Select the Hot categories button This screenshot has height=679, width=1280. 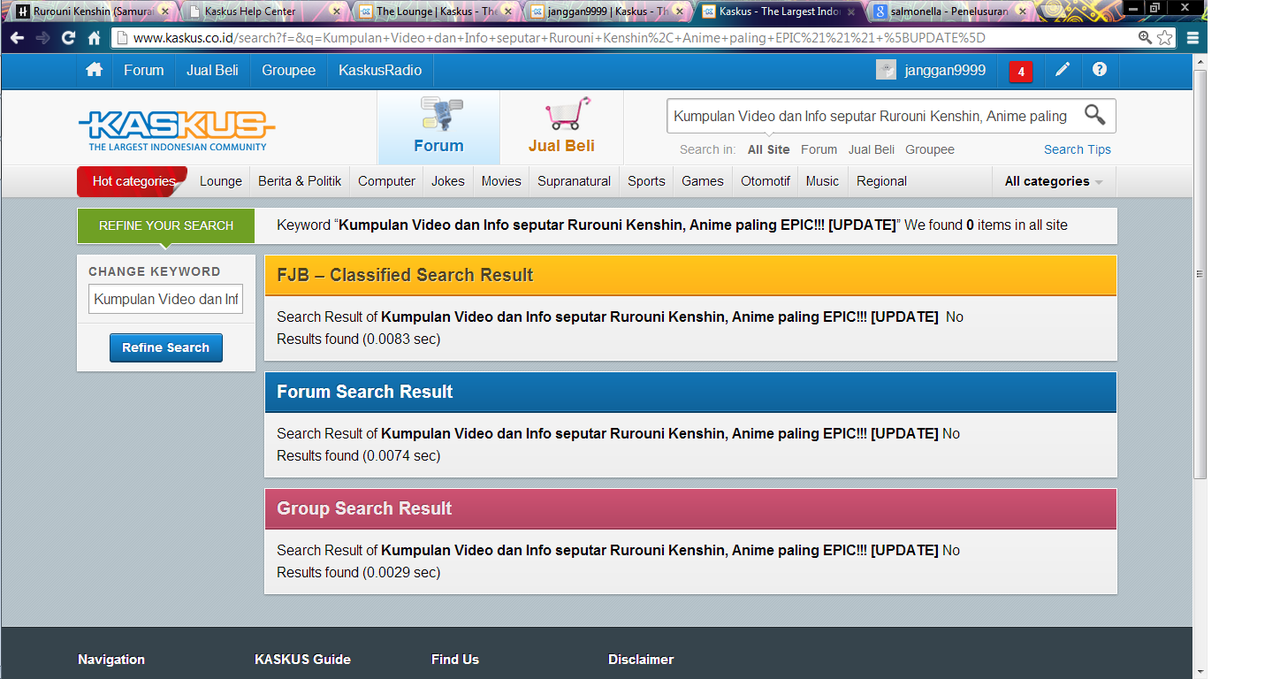click(133, 181)
